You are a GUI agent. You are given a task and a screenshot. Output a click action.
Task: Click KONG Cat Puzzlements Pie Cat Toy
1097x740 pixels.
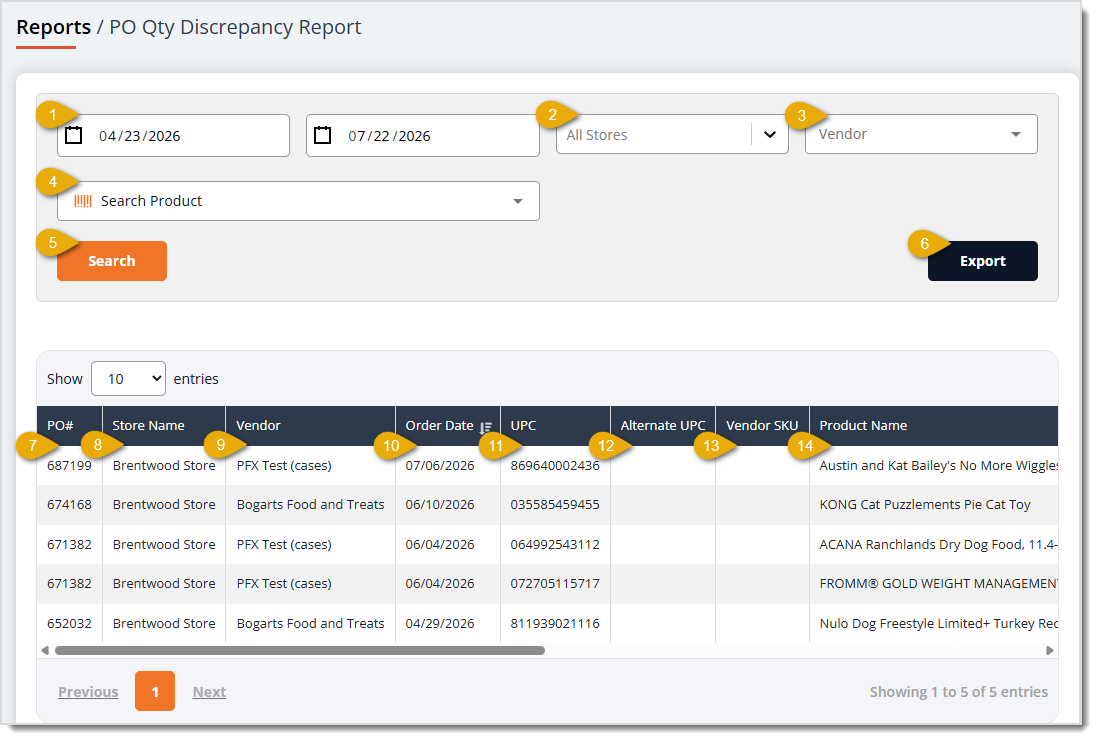(x=925, y=505)
